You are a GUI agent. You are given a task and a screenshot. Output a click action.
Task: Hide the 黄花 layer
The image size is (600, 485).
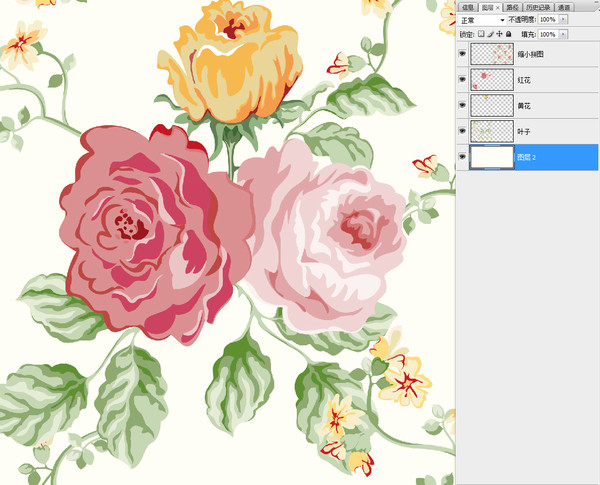pos(462,105)
